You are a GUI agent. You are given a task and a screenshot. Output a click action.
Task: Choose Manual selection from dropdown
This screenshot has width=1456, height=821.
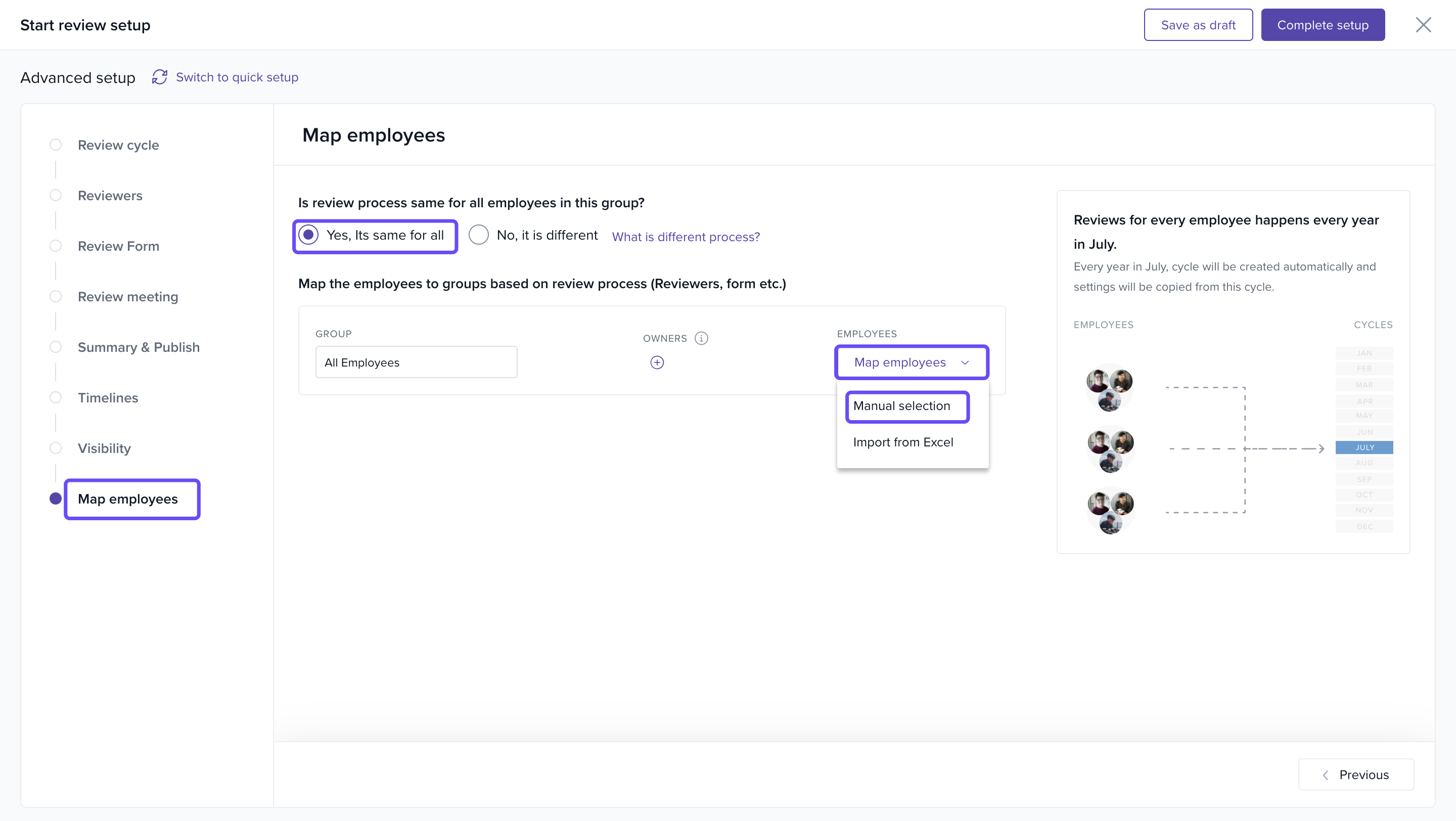[x=901, y=405]
